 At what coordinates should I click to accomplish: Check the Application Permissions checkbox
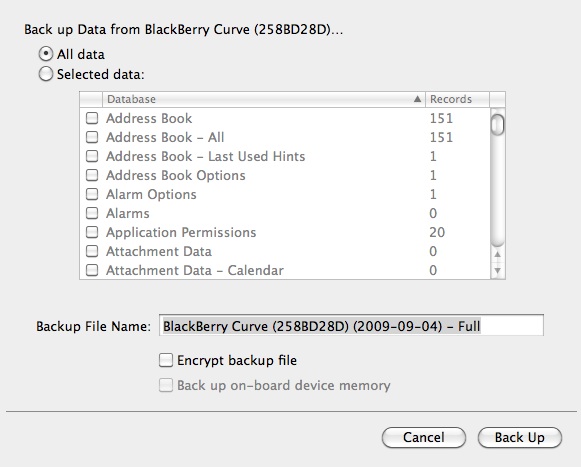point(92,232)
